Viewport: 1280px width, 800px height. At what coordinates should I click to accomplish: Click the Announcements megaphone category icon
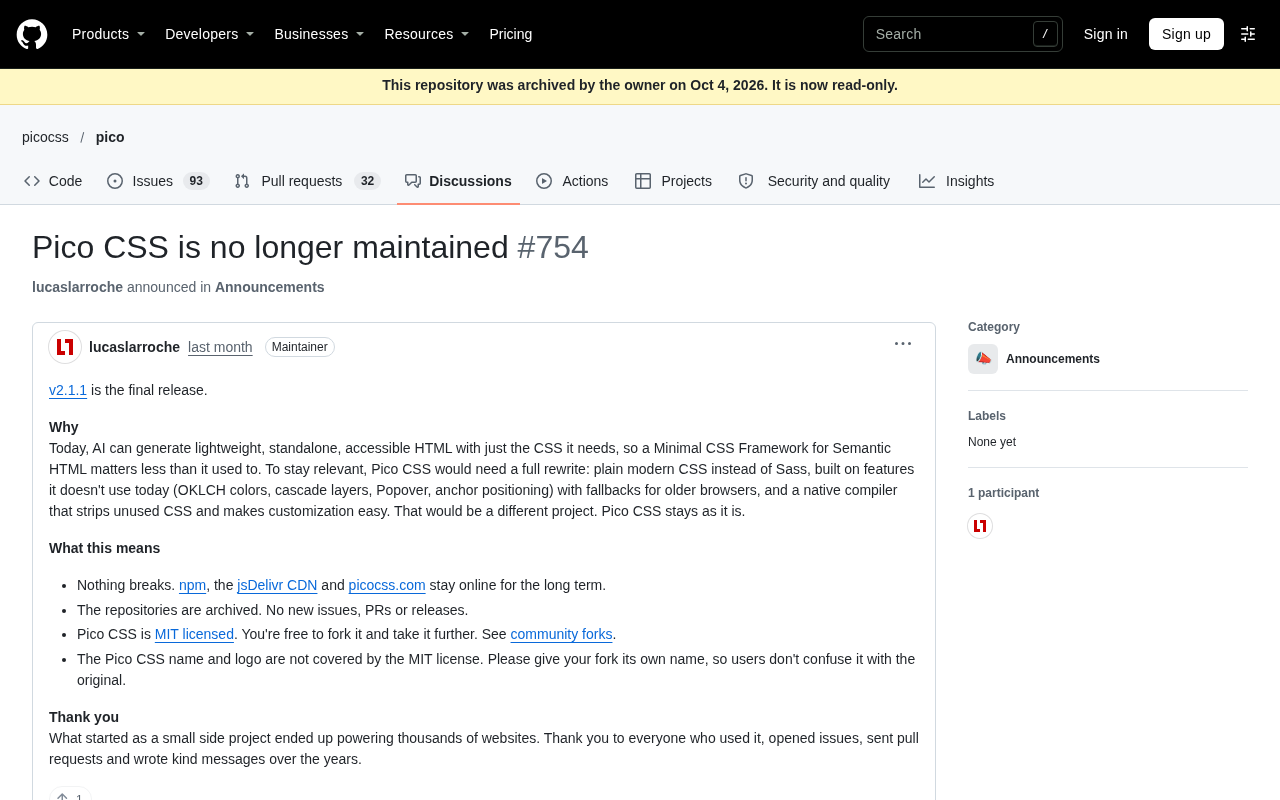pos(983,359)
